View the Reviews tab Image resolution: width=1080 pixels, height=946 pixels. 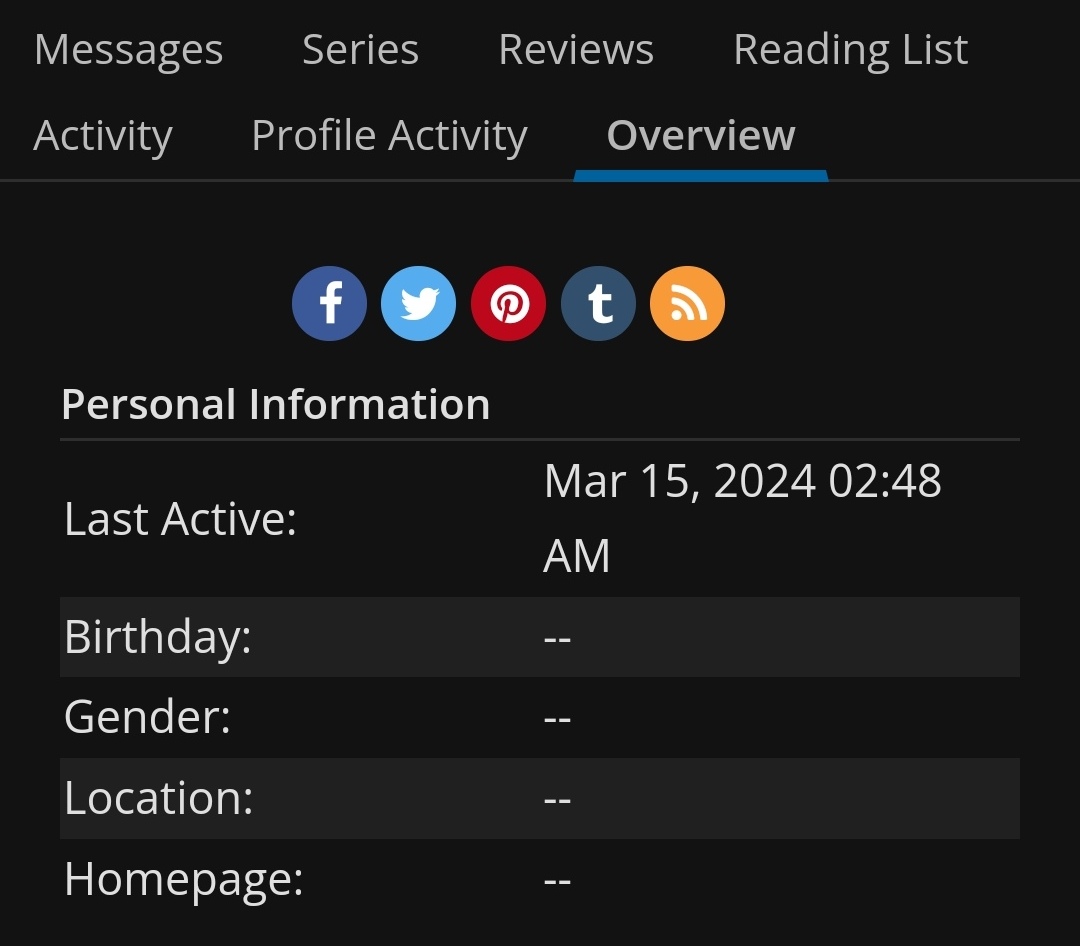coord(576,50)
